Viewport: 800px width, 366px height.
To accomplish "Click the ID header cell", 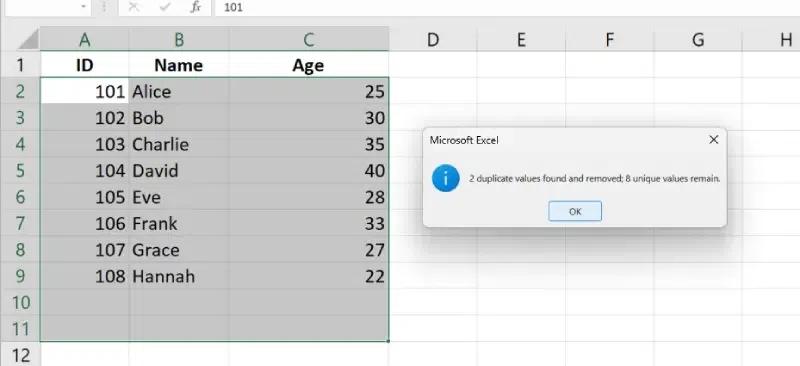I will click(85, 65).
